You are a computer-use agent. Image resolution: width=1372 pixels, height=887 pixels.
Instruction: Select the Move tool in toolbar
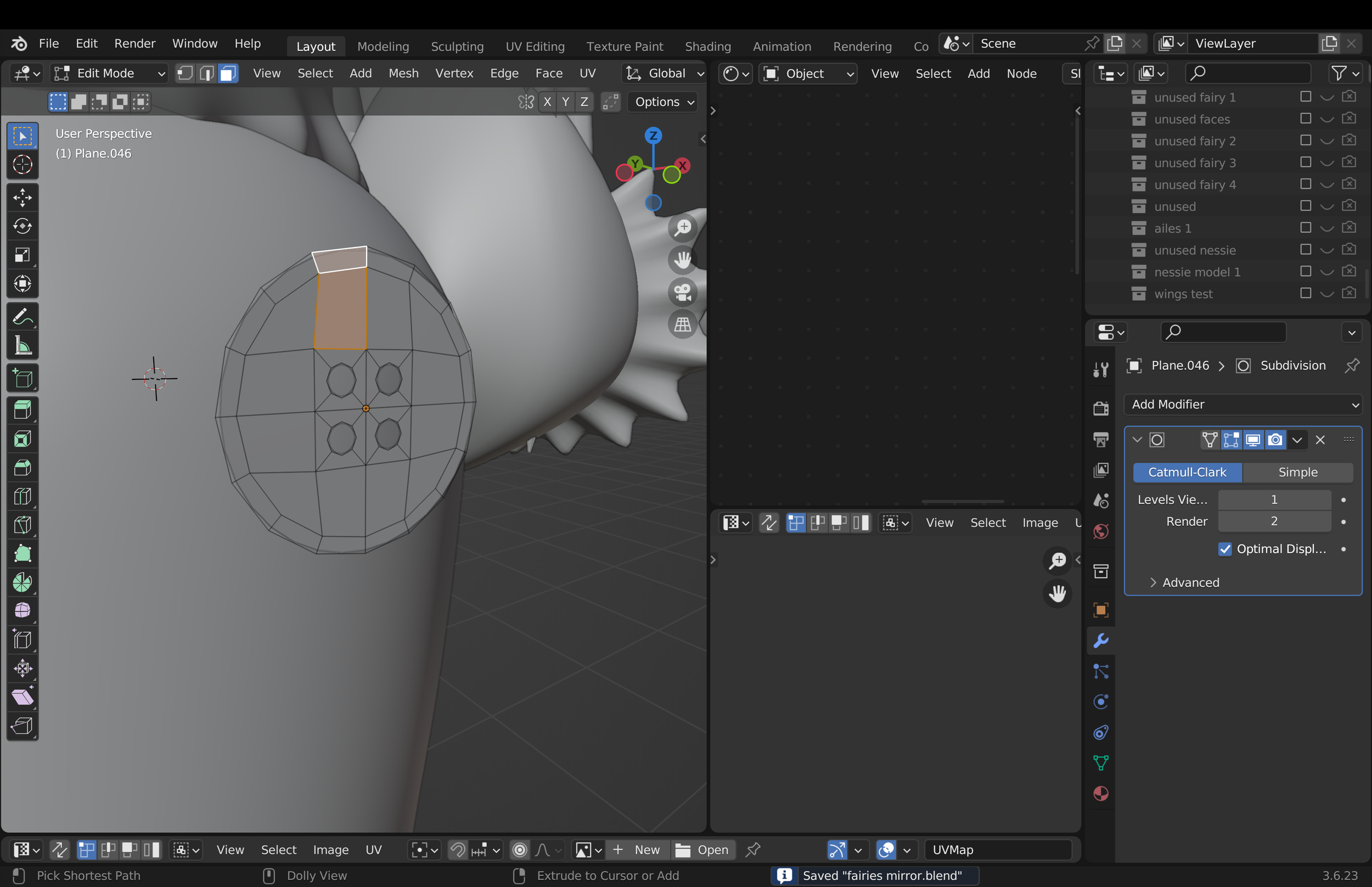coord(23,198)
